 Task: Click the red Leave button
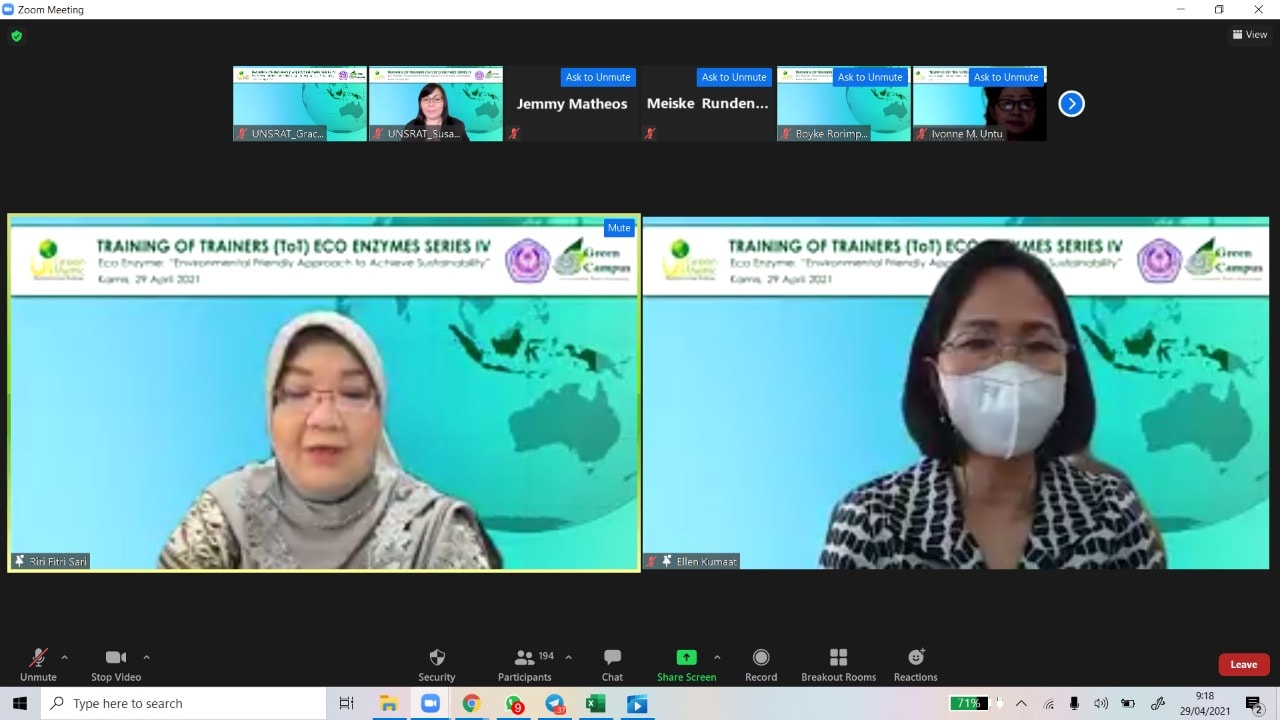point(1244,664)
